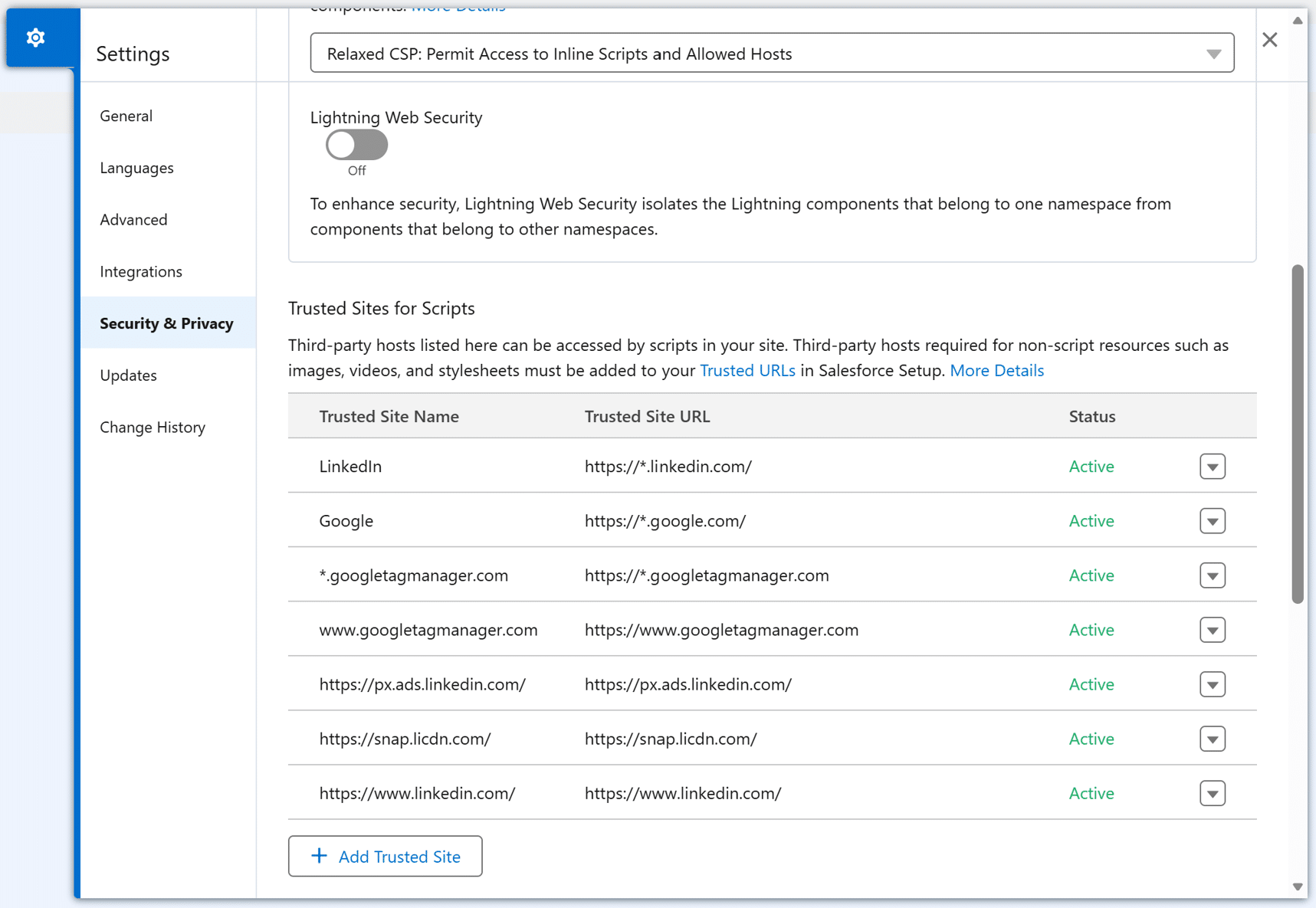
Task: Open actions menu for LinkedIn row
Action: [x=1212, y=467]
